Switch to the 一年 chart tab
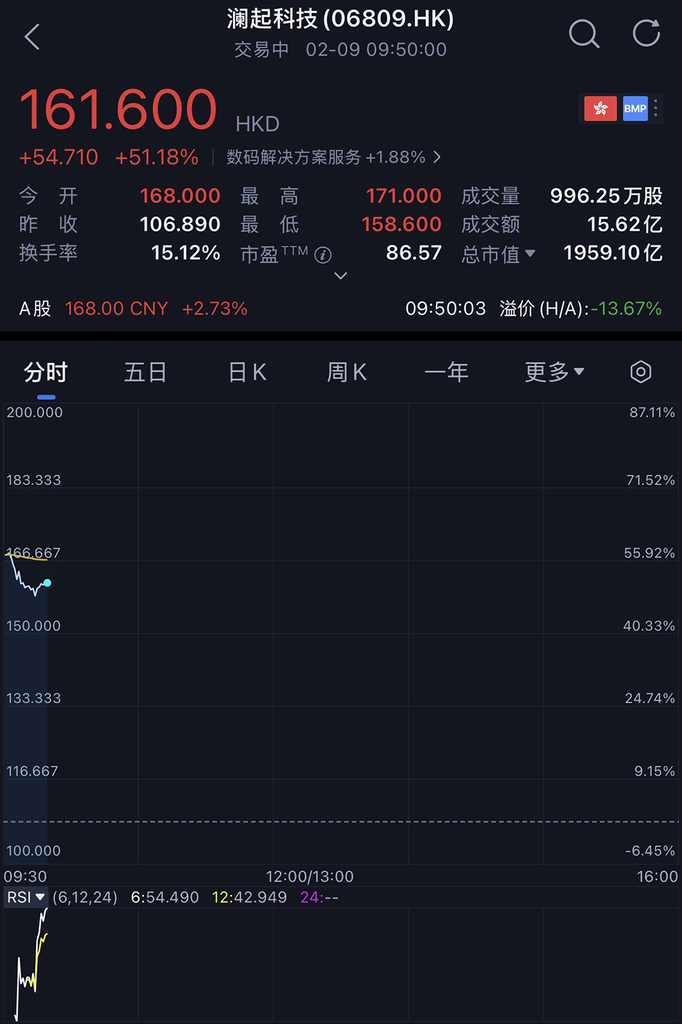682x1024 pixels. point(447,371)
